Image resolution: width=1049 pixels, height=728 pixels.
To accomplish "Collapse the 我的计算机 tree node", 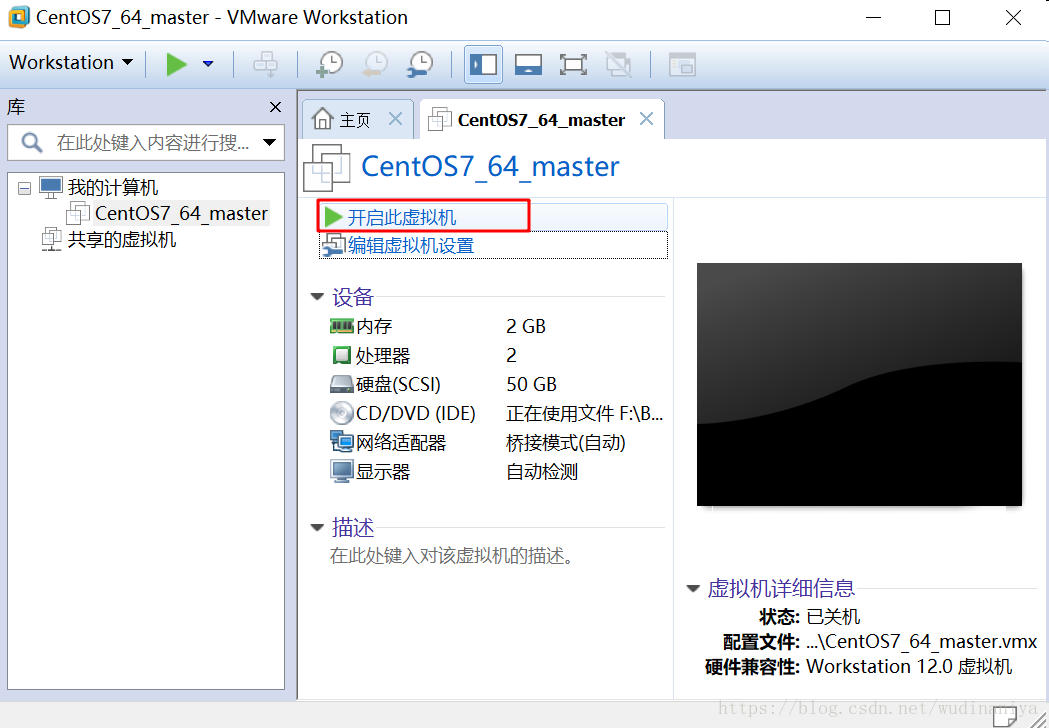I will (25, 189).
